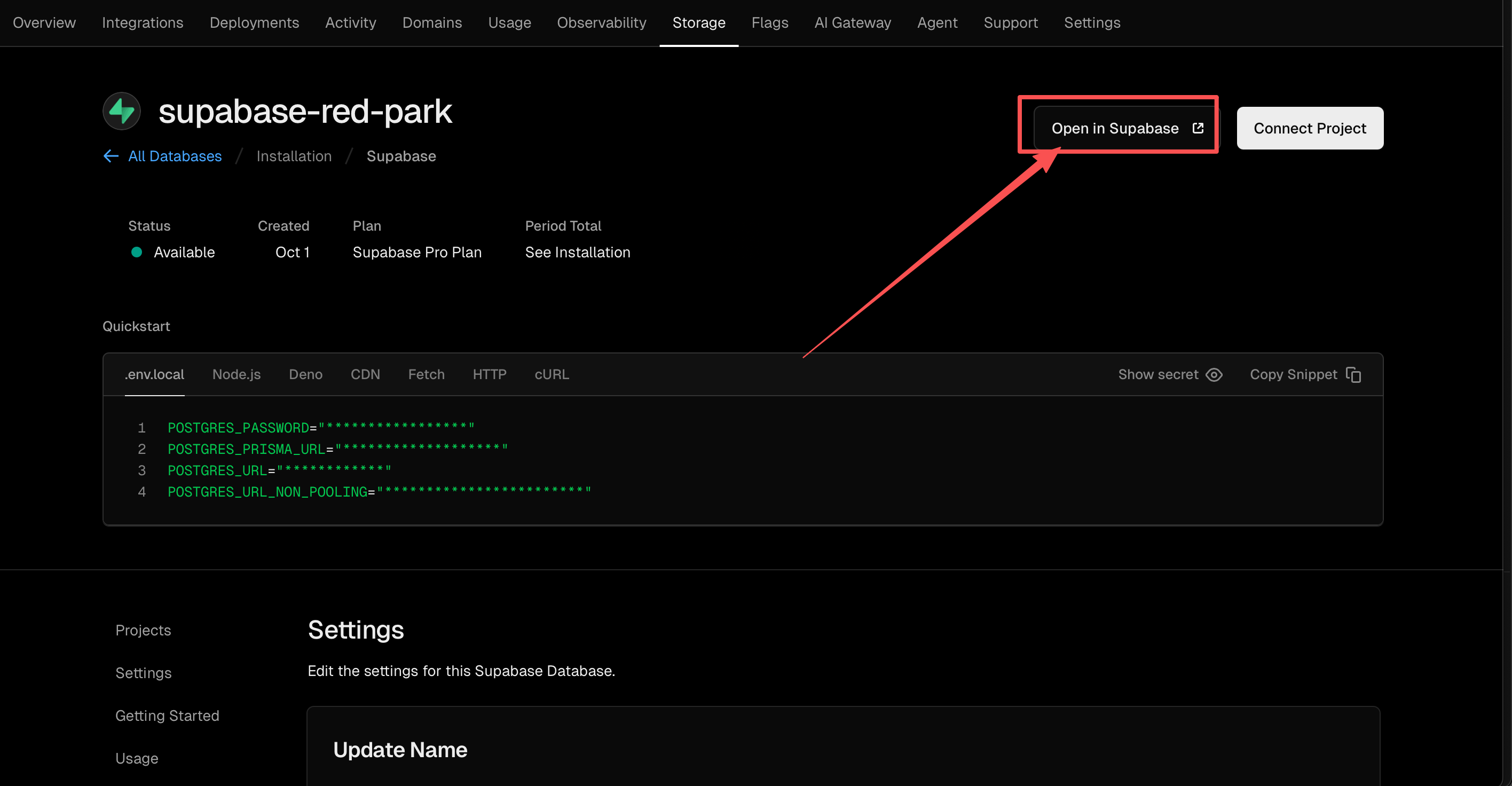This screenshot has height=786, width=1512.
Task: Select the Deno quickstart tab
Action: 305,374
